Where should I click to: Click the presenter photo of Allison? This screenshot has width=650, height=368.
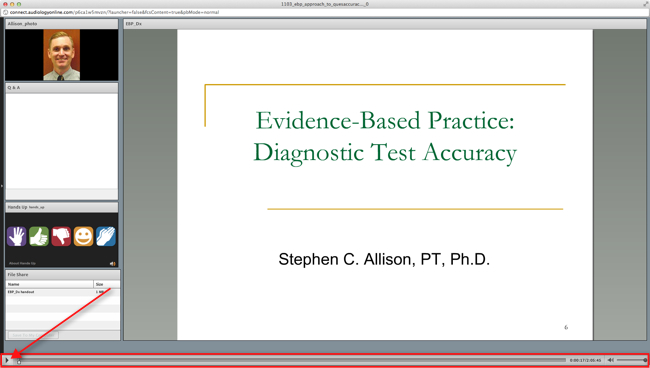pyautogui.click(x=61, y=55)
